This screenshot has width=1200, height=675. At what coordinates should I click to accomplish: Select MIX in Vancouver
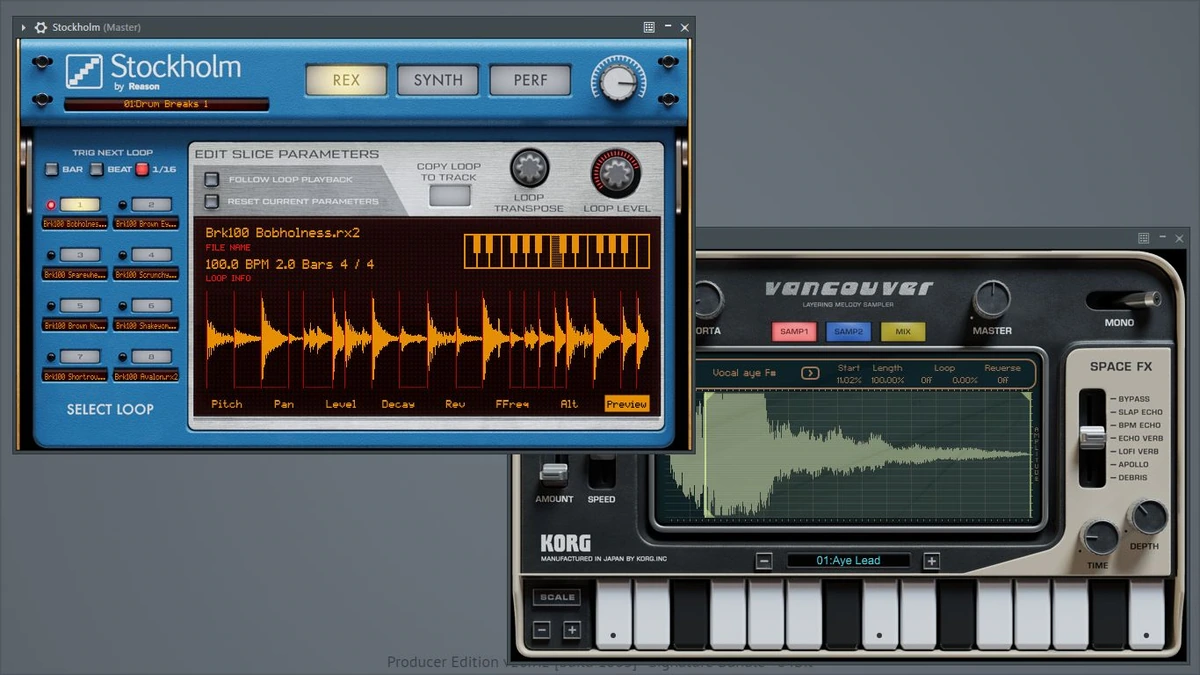[903, 332]
